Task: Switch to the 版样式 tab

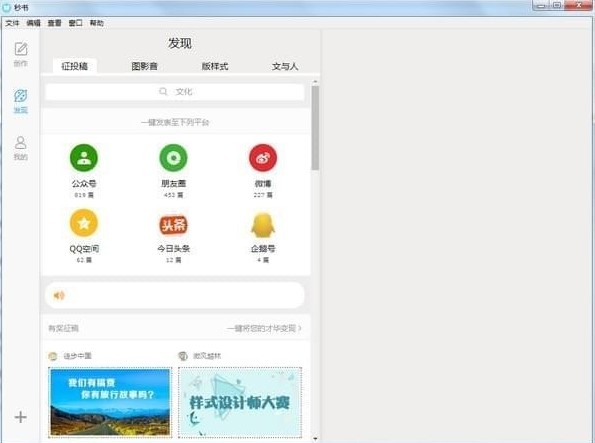Action: (215, 66)
